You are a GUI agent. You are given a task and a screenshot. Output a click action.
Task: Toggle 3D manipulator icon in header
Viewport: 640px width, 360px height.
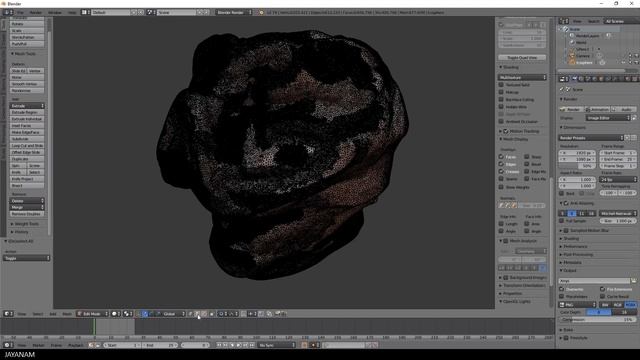[x=139, y=314]
